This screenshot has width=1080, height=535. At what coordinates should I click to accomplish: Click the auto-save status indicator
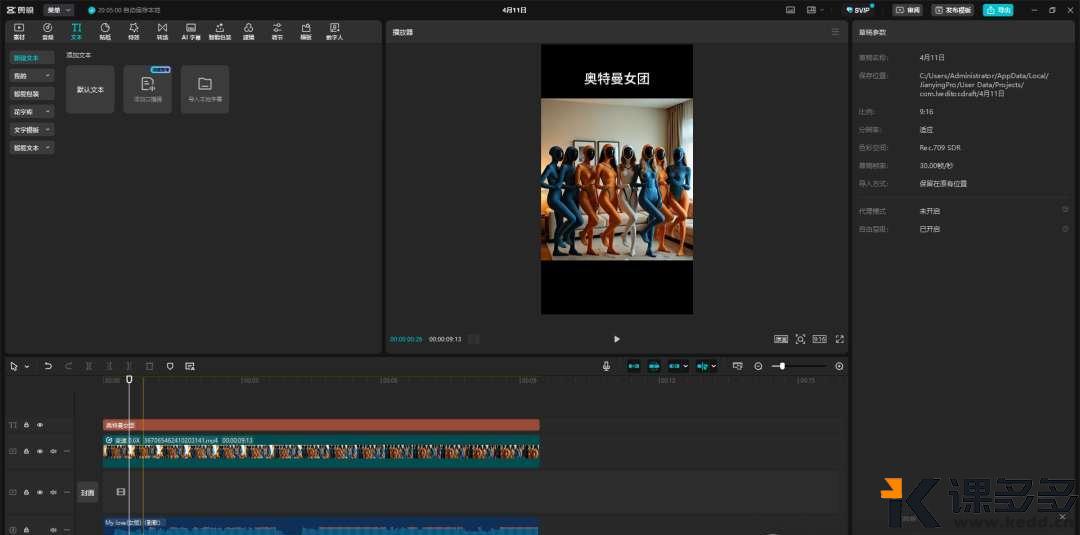pos(124,10)
